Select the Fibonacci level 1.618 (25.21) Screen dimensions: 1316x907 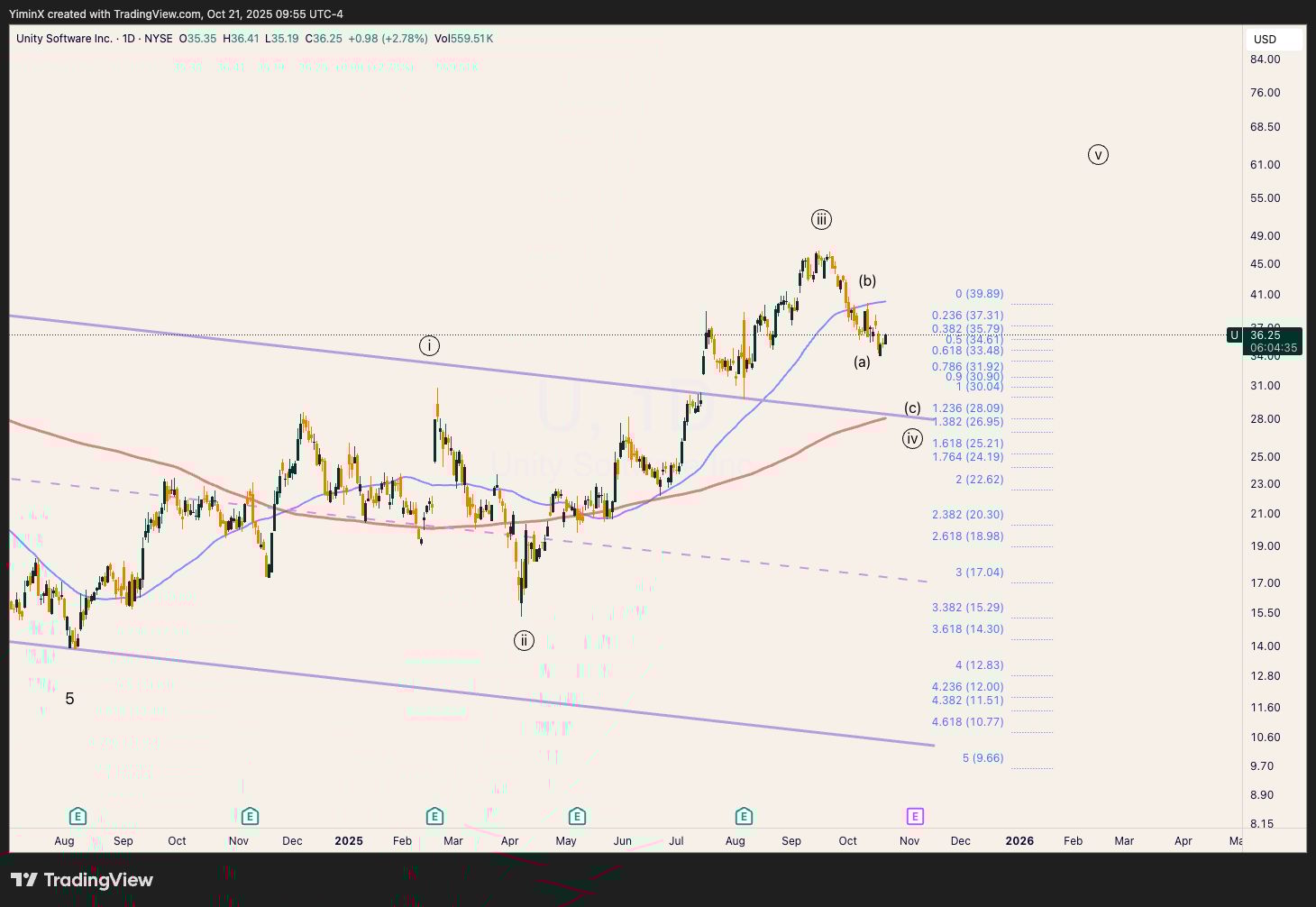(x=967, y=444)
